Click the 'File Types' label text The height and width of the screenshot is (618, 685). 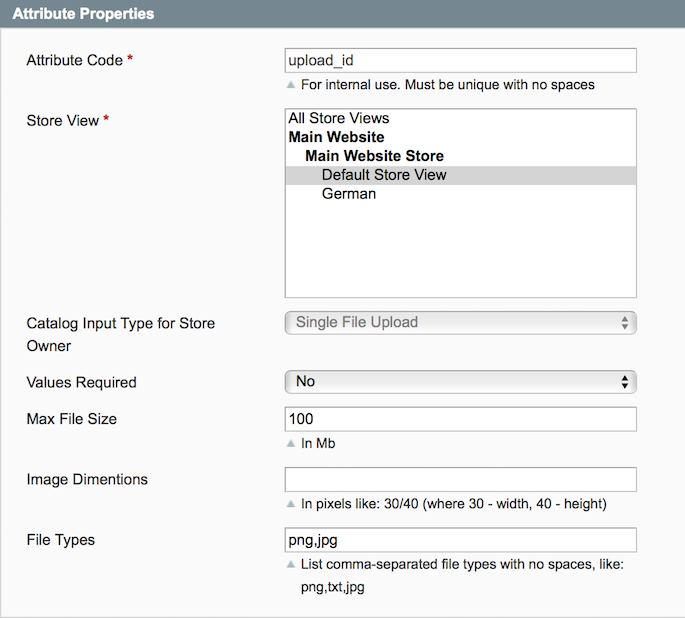(60, 540)
